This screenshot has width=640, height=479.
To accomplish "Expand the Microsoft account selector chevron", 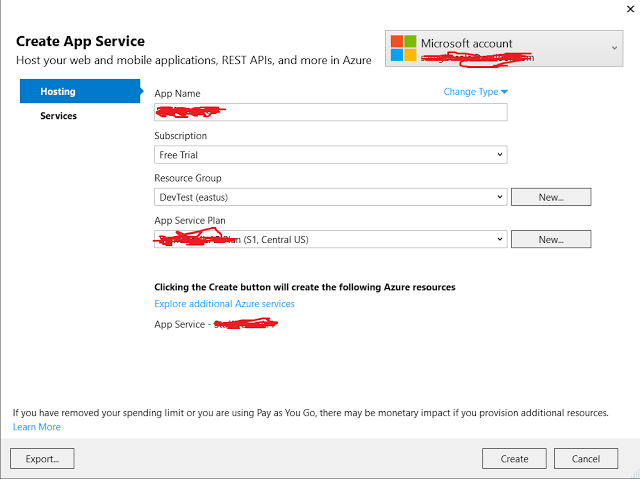I will 614,48.
